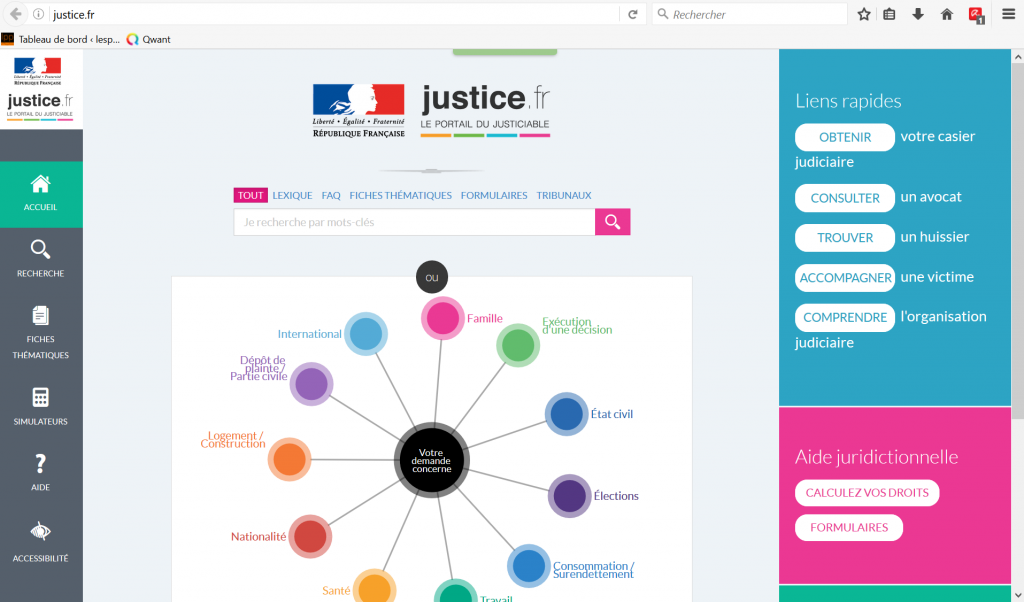Viewport: 1024px width, 602px height.
Task: Click the page scrollbar down arrow
Action: click(x=1017, y=595)
